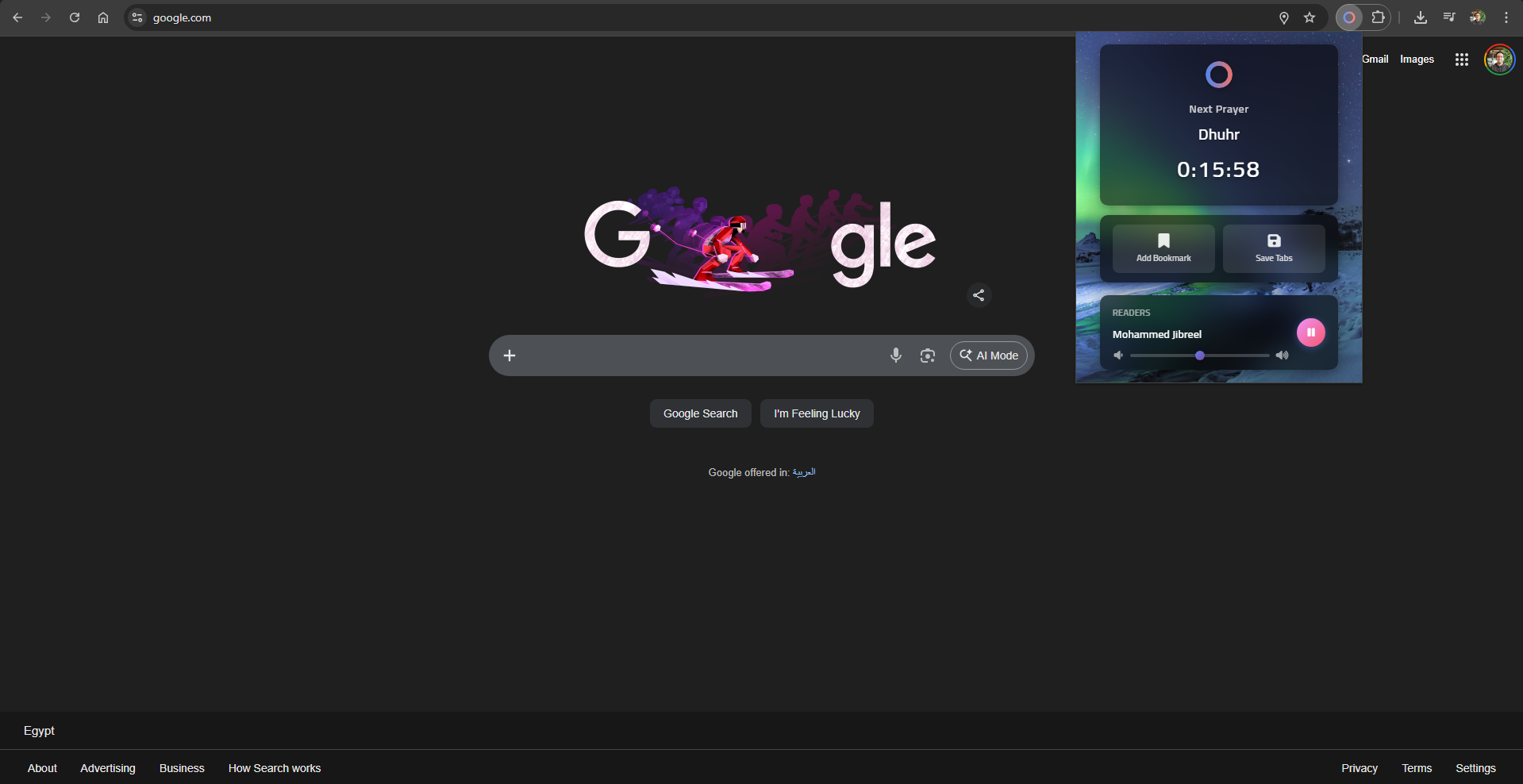Image resolution: width=1523 pixels, height=784 pixels.
Task: Go to Gmail from the top navigation
Action: tap(1375, 59)
